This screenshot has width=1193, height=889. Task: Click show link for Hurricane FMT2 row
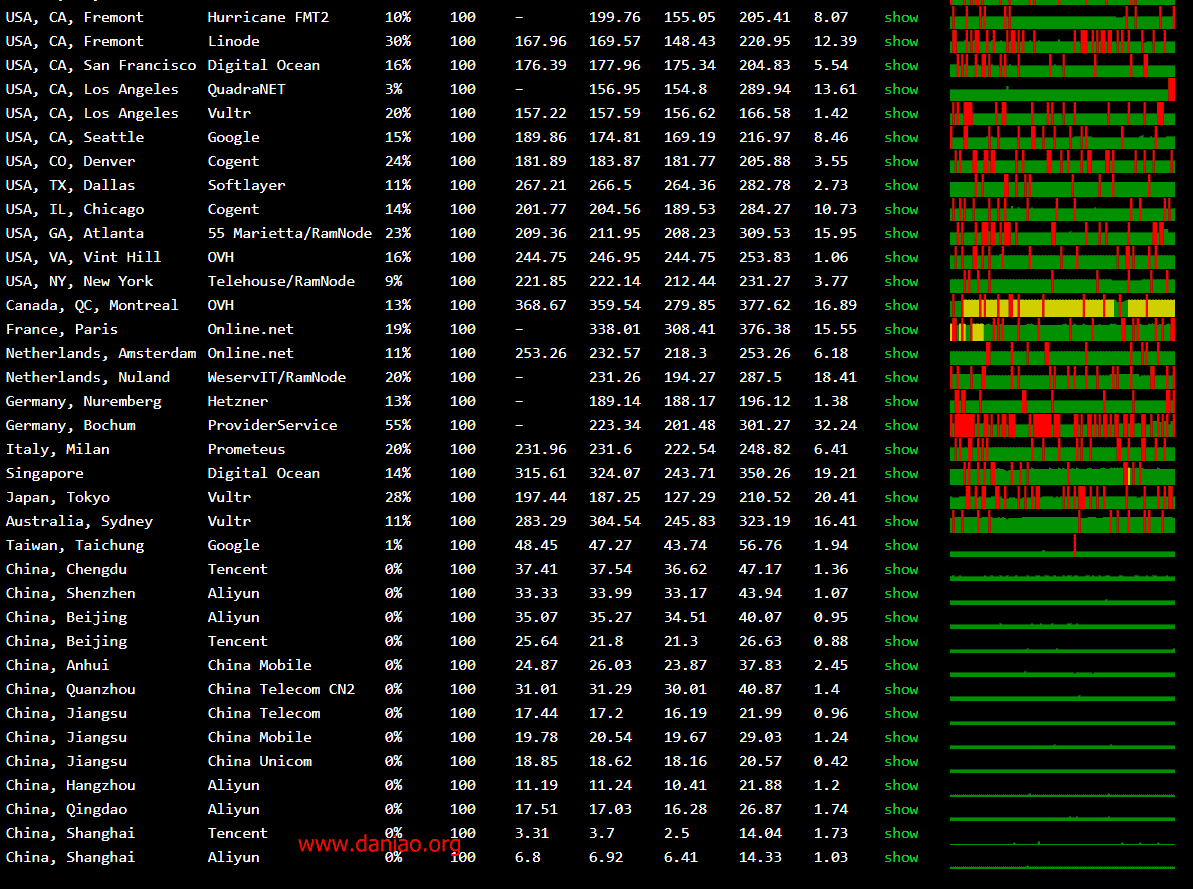pyautogui.click(x=901, y=17)
